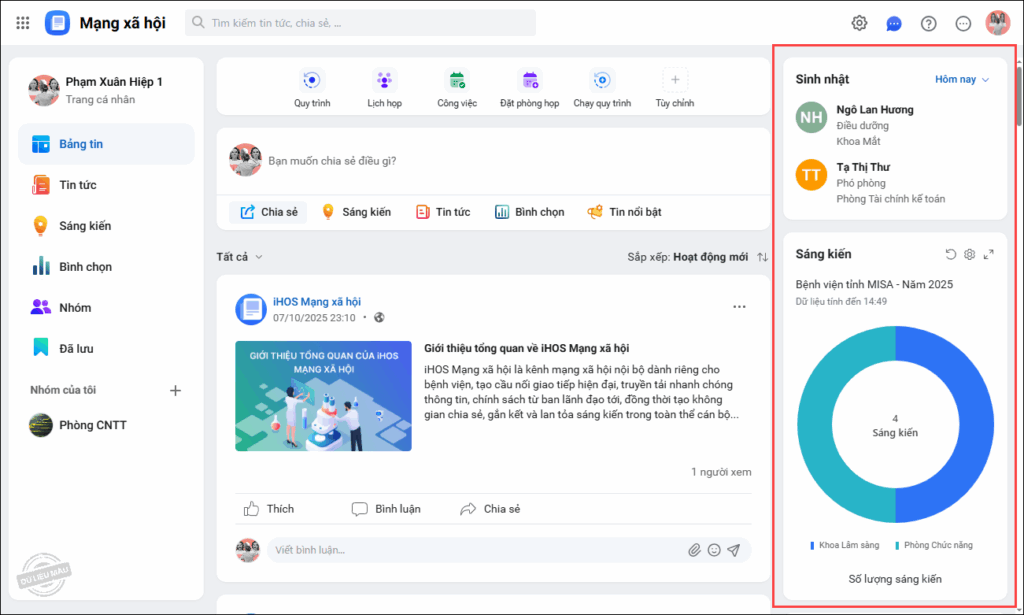
Task: Click dark blue Khoa Lâm sàng chart segment
Action: 976,424
